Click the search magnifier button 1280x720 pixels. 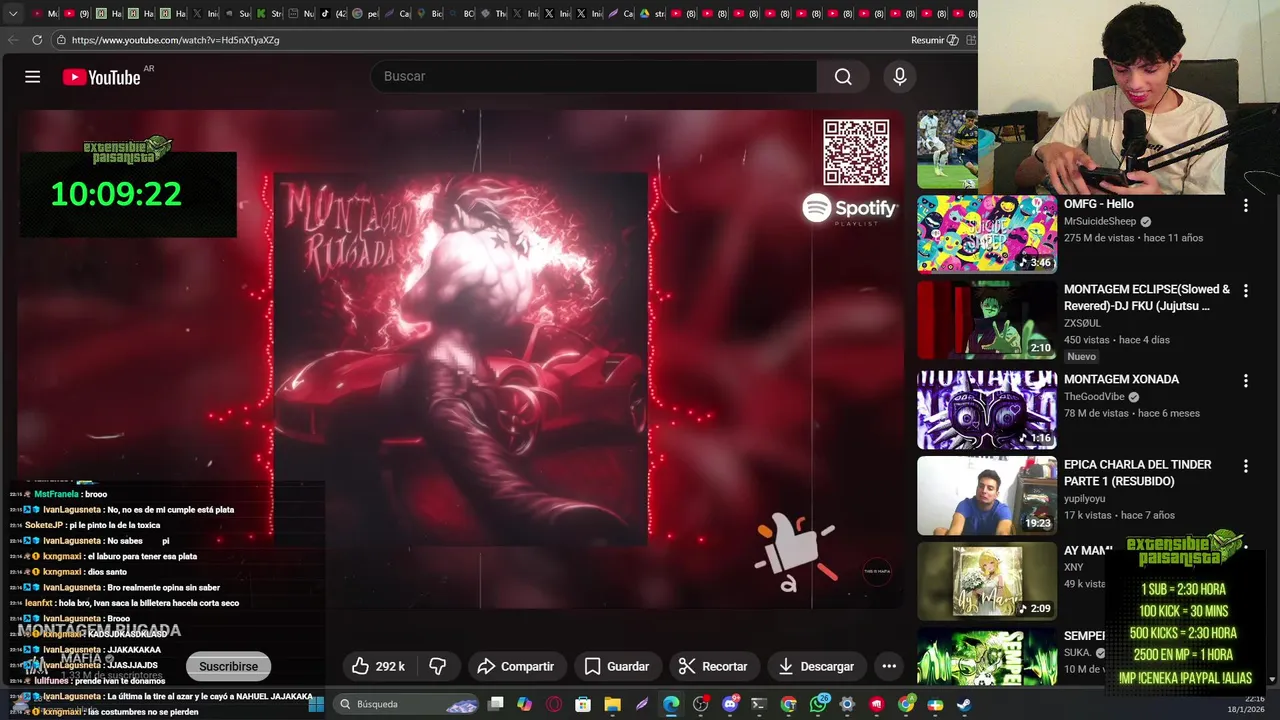coord(843,77)
